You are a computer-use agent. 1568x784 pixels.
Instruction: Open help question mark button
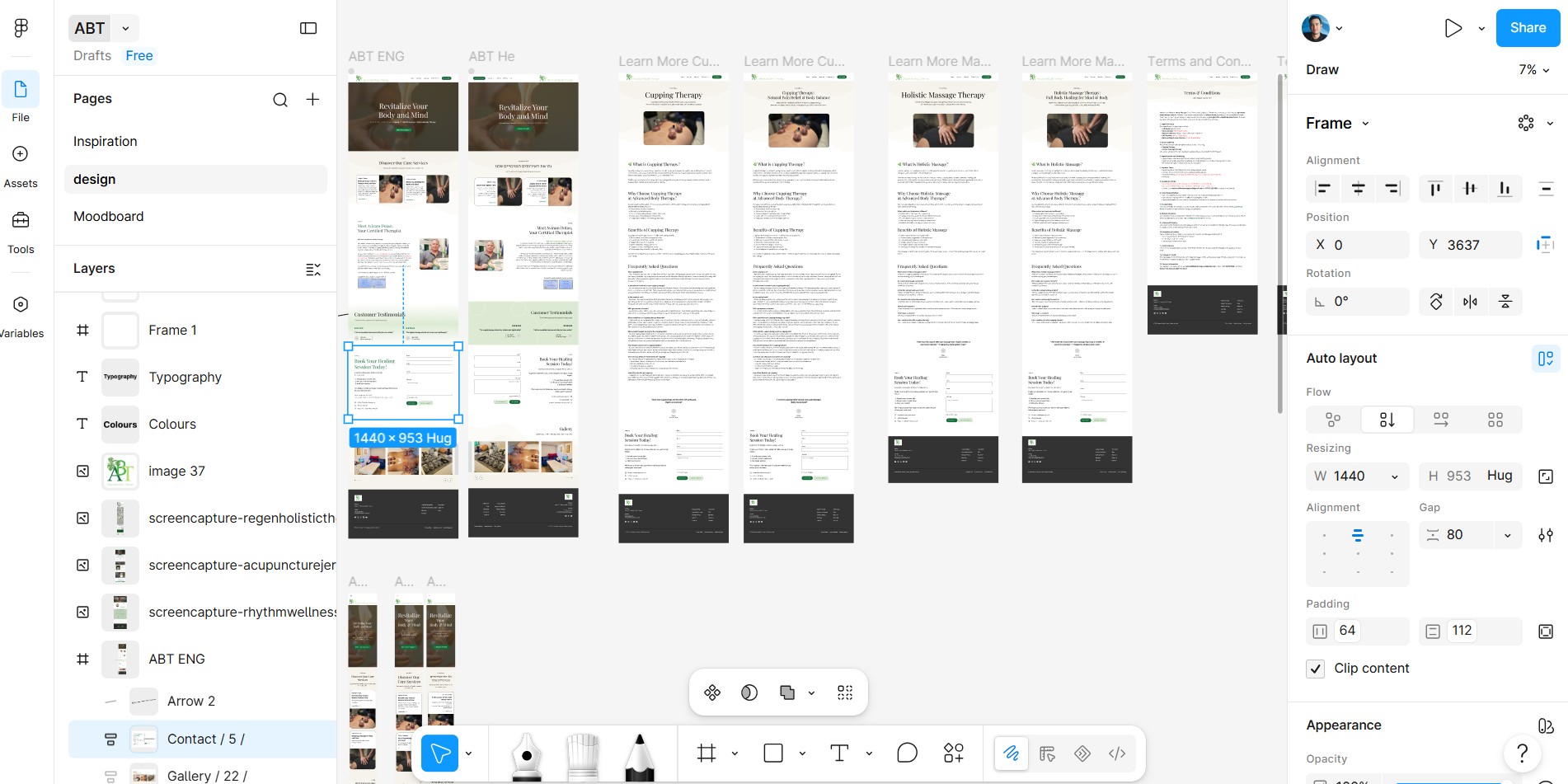click(x=1523, y=753)
